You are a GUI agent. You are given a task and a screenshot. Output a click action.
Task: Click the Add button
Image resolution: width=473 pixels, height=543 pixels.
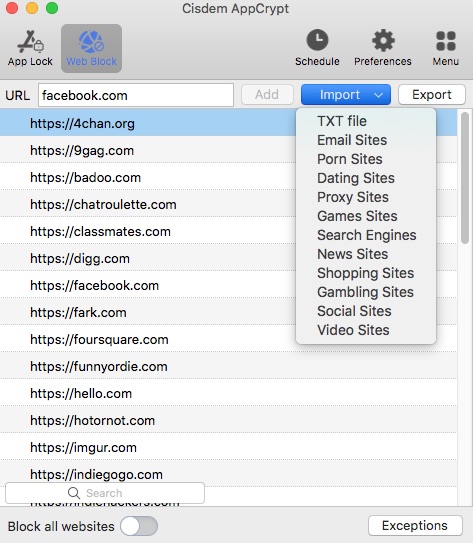coord(267,95)
